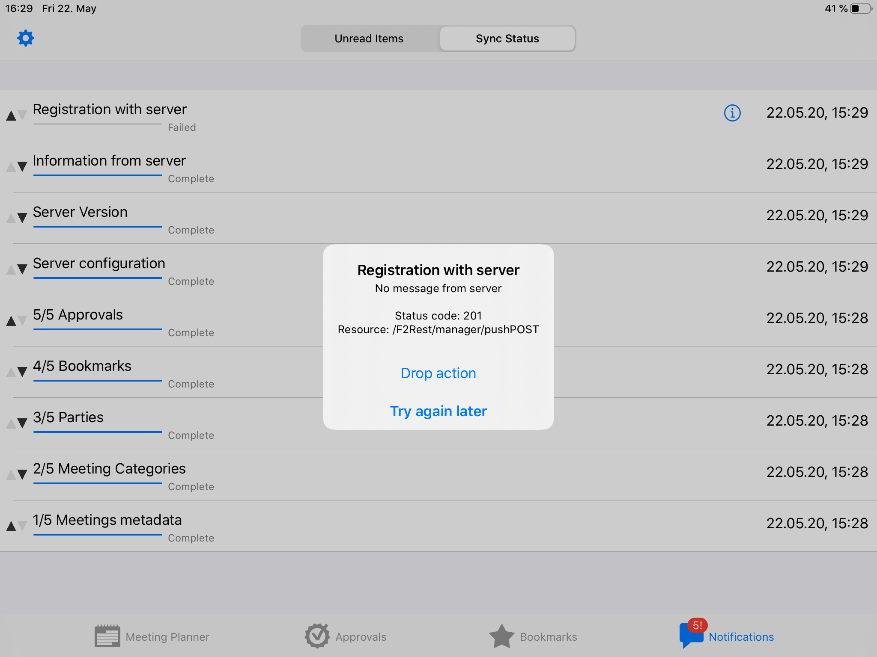Tap the battery indicator in status bar
This screenshot has height=657, width=877.
(x=860, y=9)
